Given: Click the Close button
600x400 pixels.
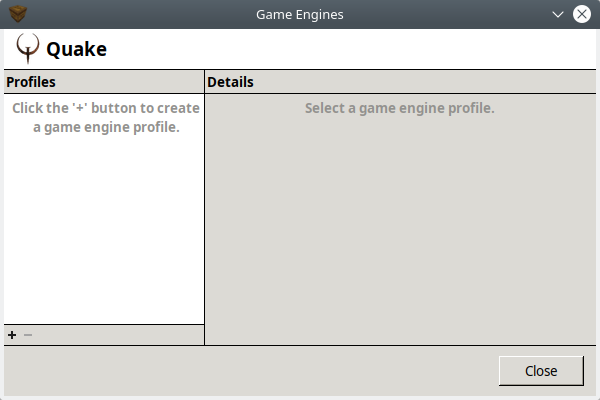Looking at the screenshot, I should (541, 371).
